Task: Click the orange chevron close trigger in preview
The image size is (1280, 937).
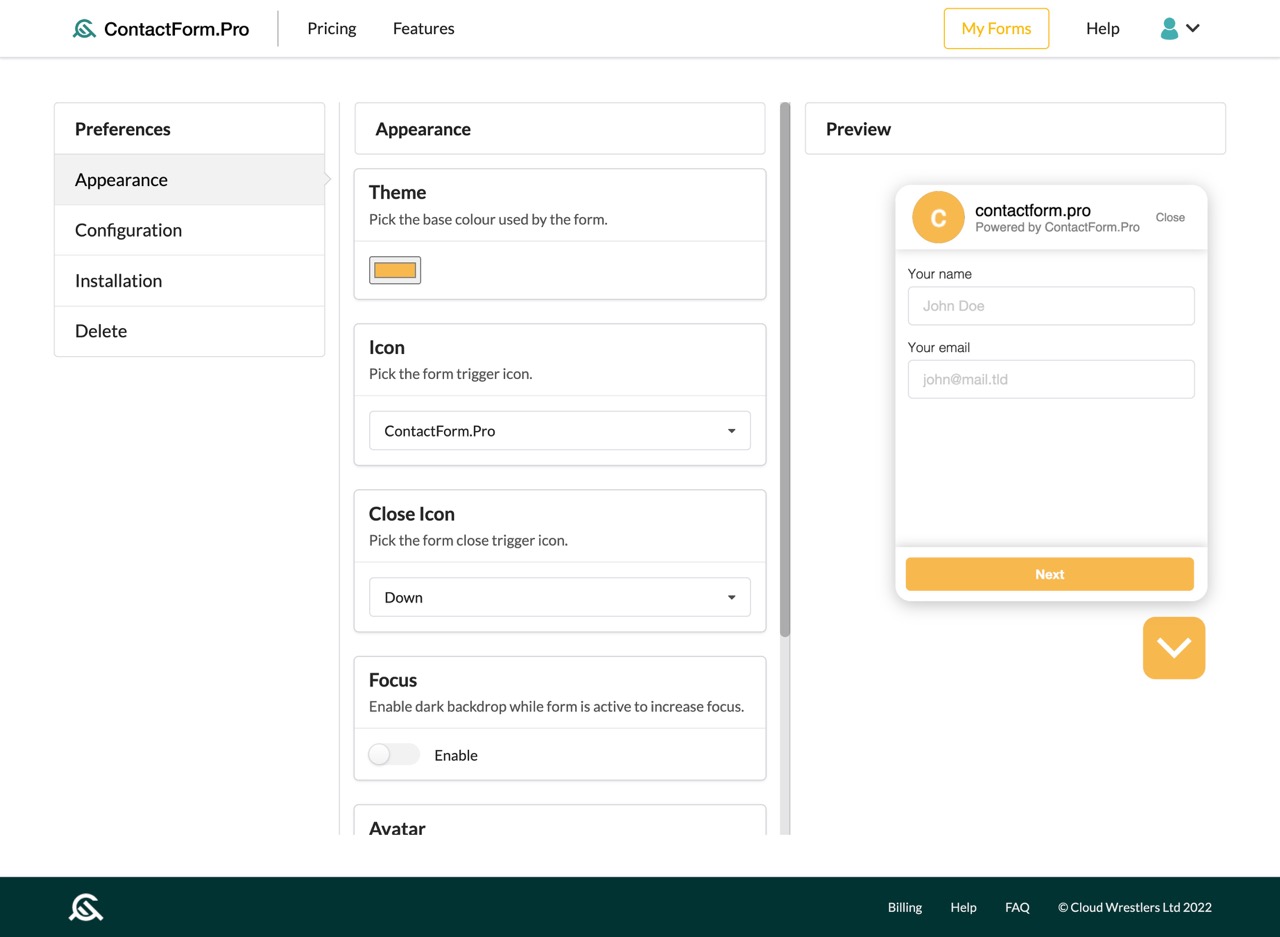Action: (x=1173, y=647)
